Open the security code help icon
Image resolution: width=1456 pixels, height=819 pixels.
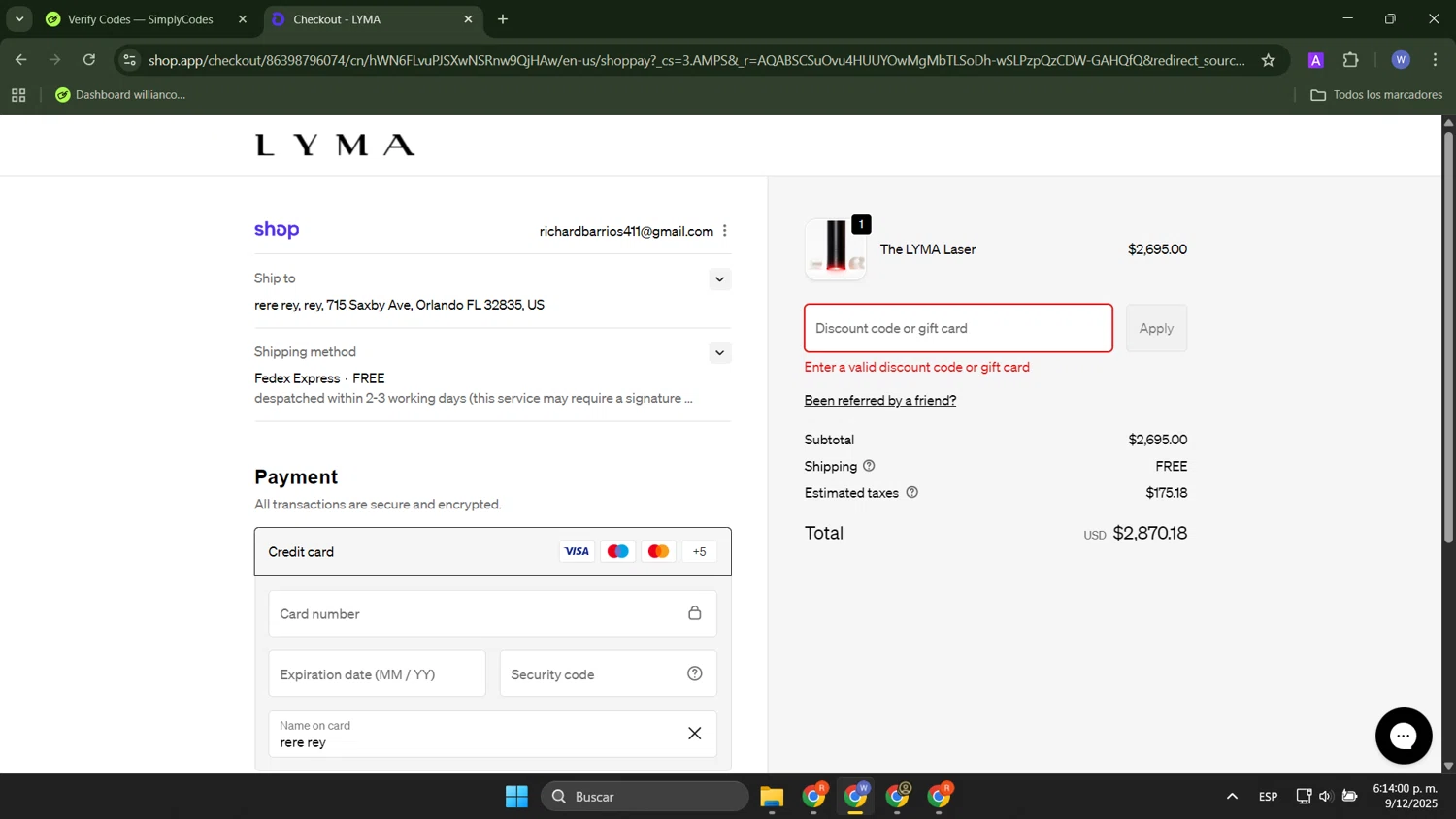click(695, 673)
